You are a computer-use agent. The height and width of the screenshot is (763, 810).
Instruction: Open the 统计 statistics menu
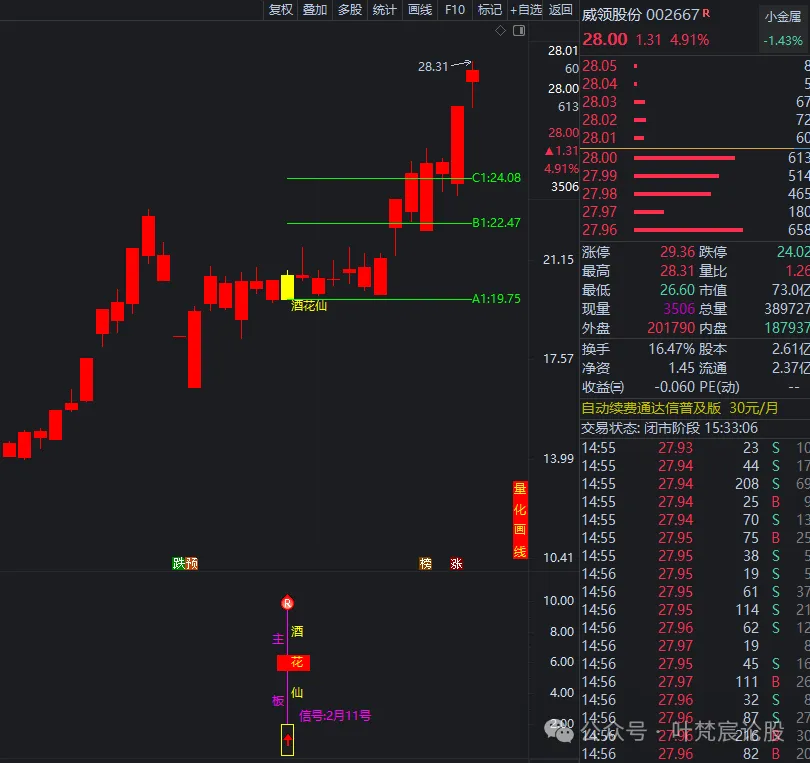tap(384, 10)
